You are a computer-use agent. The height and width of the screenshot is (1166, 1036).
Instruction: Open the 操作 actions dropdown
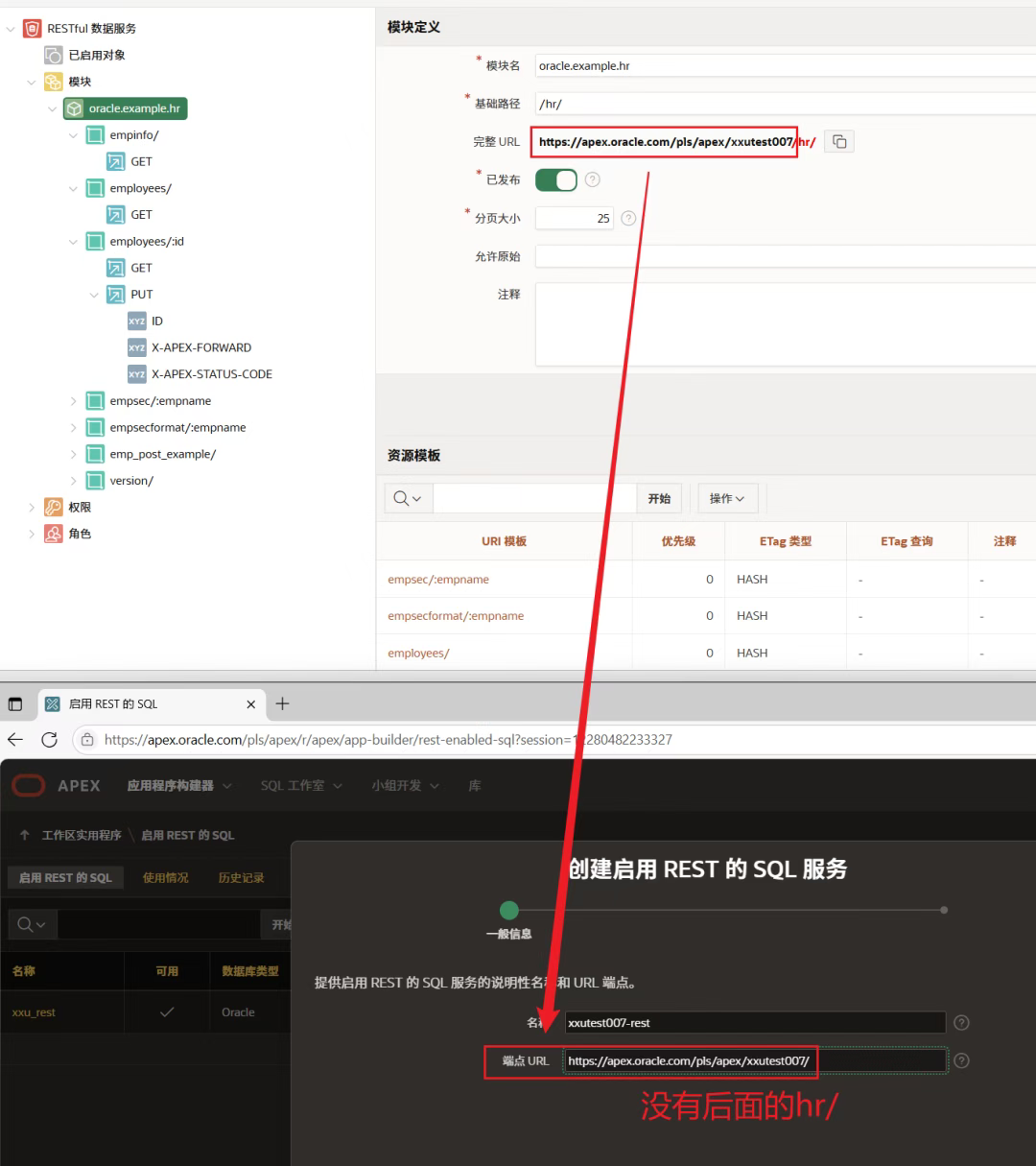727,498
